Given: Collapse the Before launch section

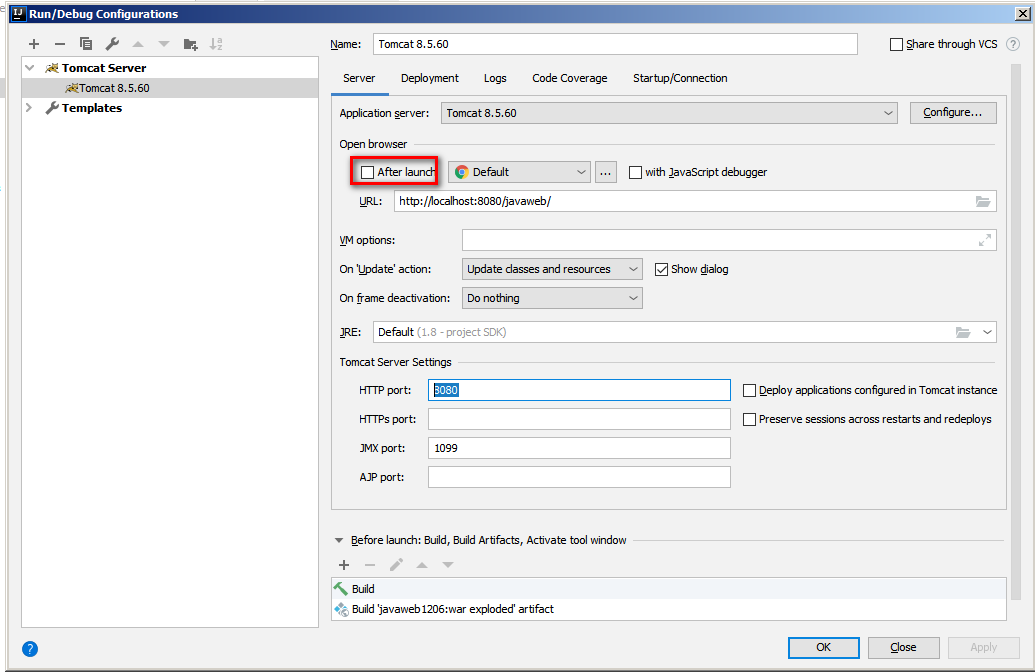Looking at the screenshot, I should coord(339,541).
